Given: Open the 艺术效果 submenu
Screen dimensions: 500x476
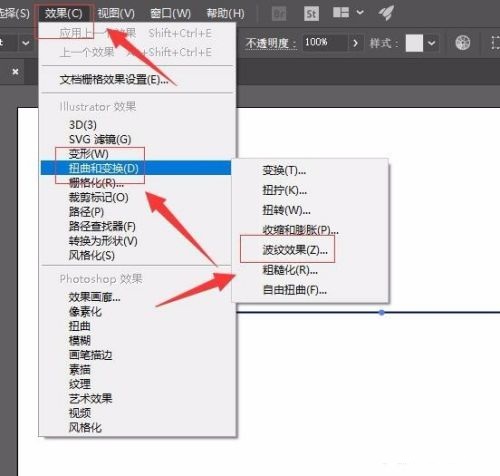Looking at the screenshot, I should pos(138,398).
